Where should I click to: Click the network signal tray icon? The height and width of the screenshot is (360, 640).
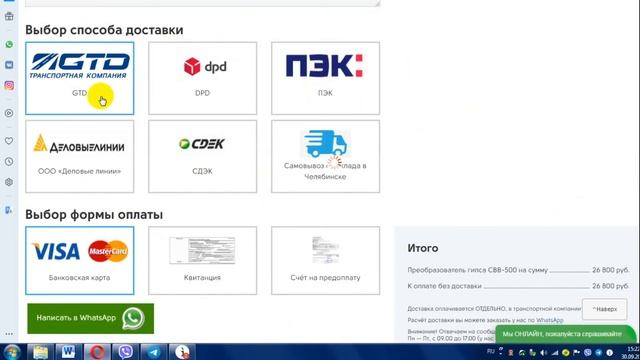(x=554, y=353)
